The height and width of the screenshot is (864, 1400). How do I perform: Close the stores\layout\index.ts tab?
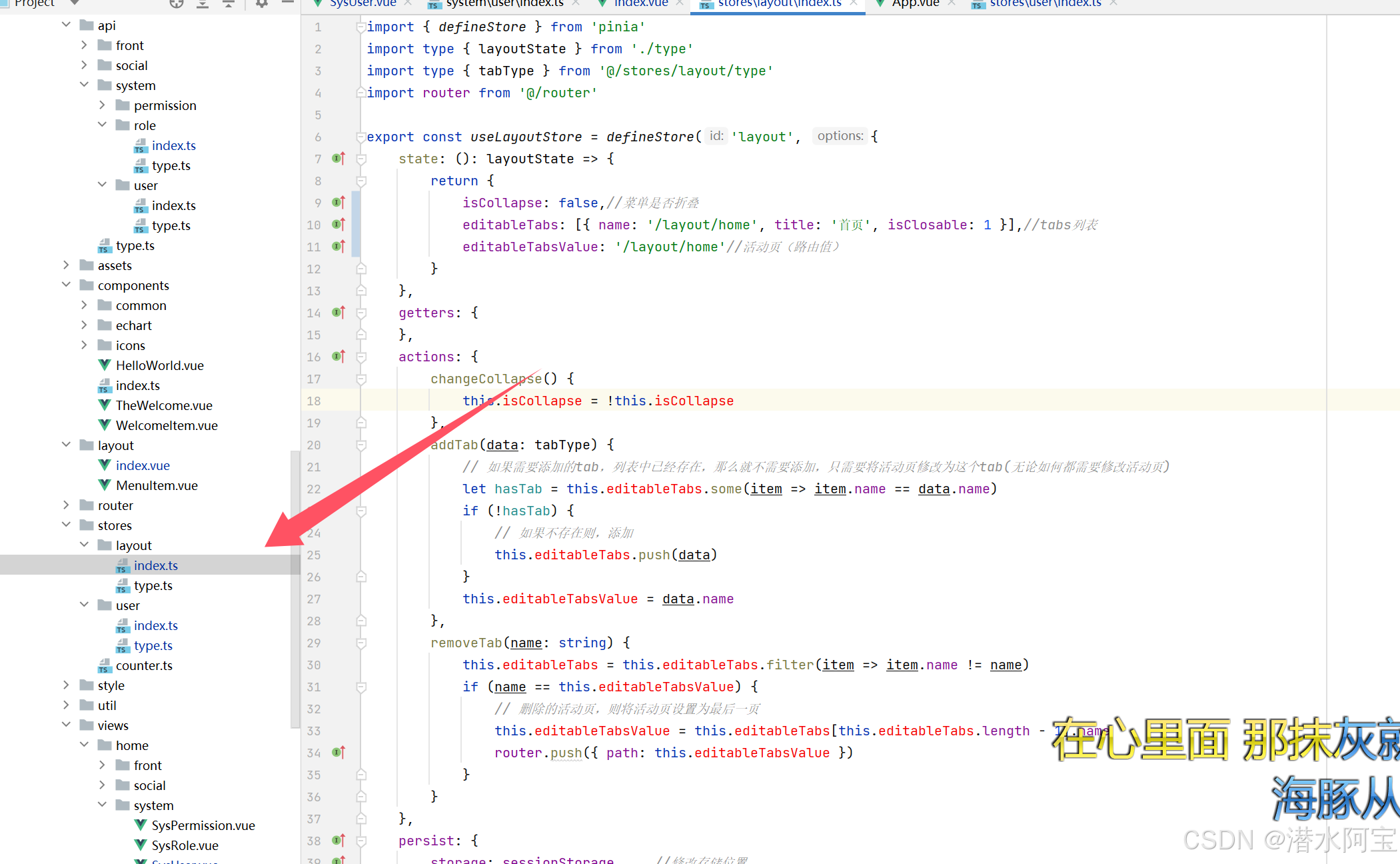(x=854, y=4)
